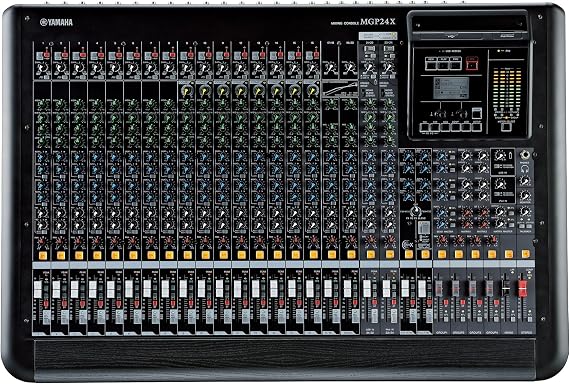This screenshot has height=384, width=569.
Task: Click the stereo channel 19/20 fader
Action: click(347, 289)
